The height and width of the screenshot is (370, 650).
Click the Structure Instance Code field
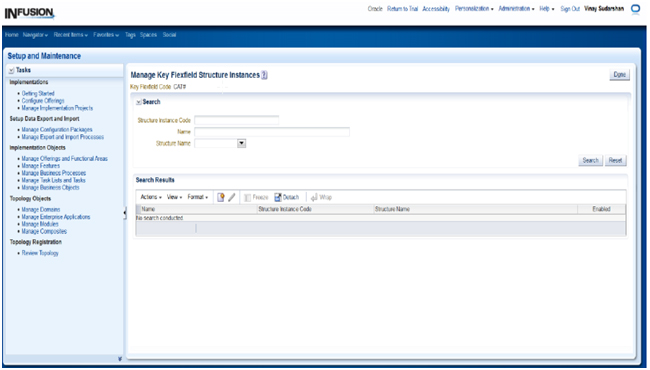(x=237, y=120)
